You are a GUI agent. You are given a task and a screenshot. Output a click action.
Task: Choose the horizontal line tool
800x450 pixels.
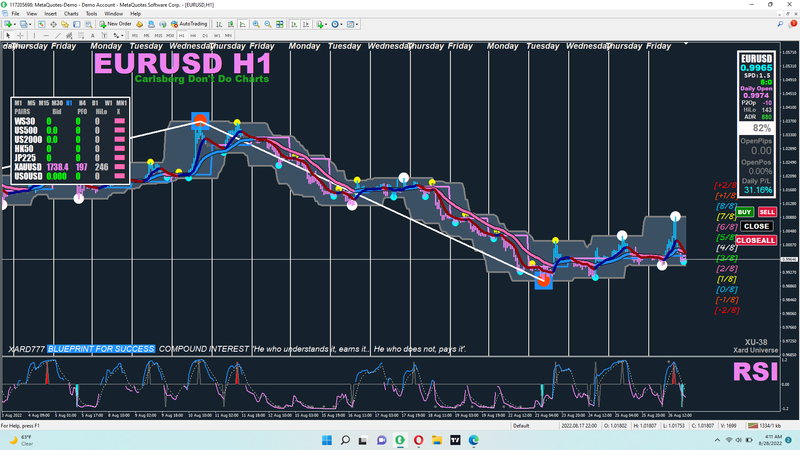click(x=46, y=35)
